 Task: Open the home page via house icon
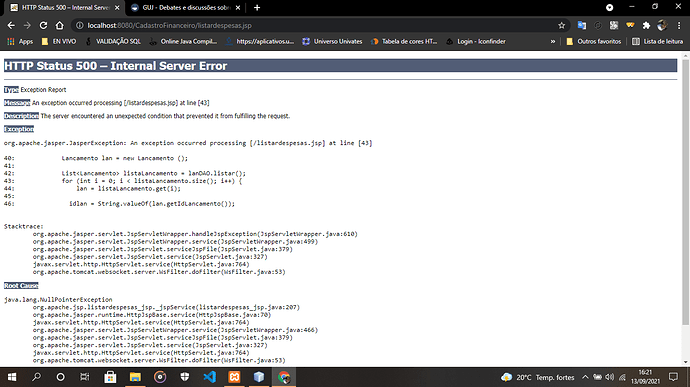point(59,26)
